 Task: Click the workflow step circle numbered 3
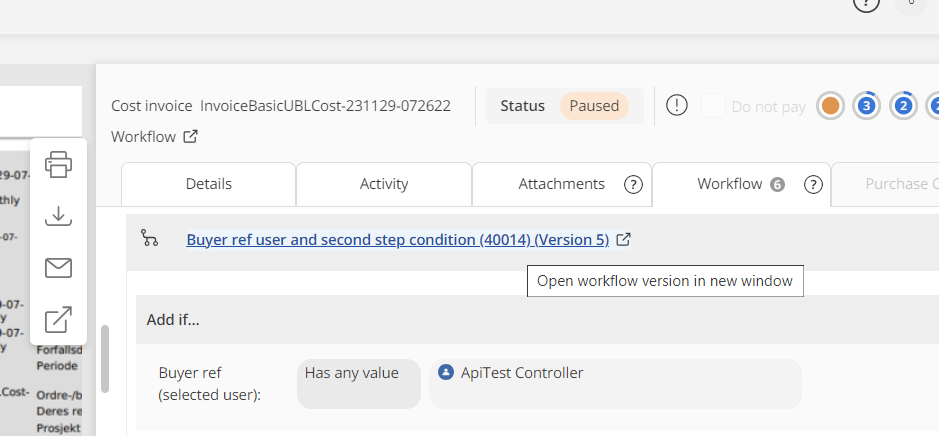click(867, 106)
